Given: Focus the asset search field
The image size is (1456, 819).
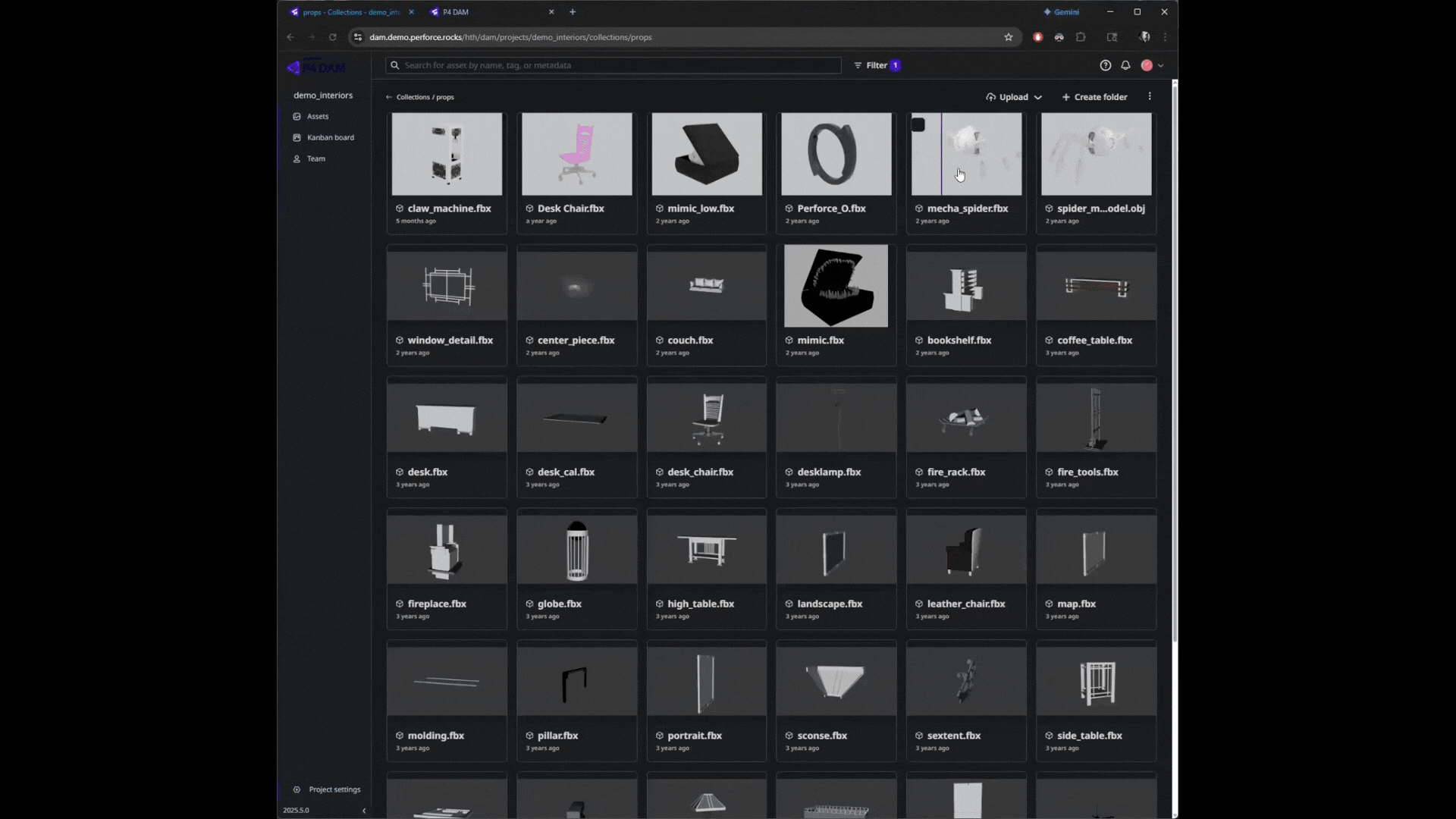Looking at the screenshot, I should pos(613,65).
